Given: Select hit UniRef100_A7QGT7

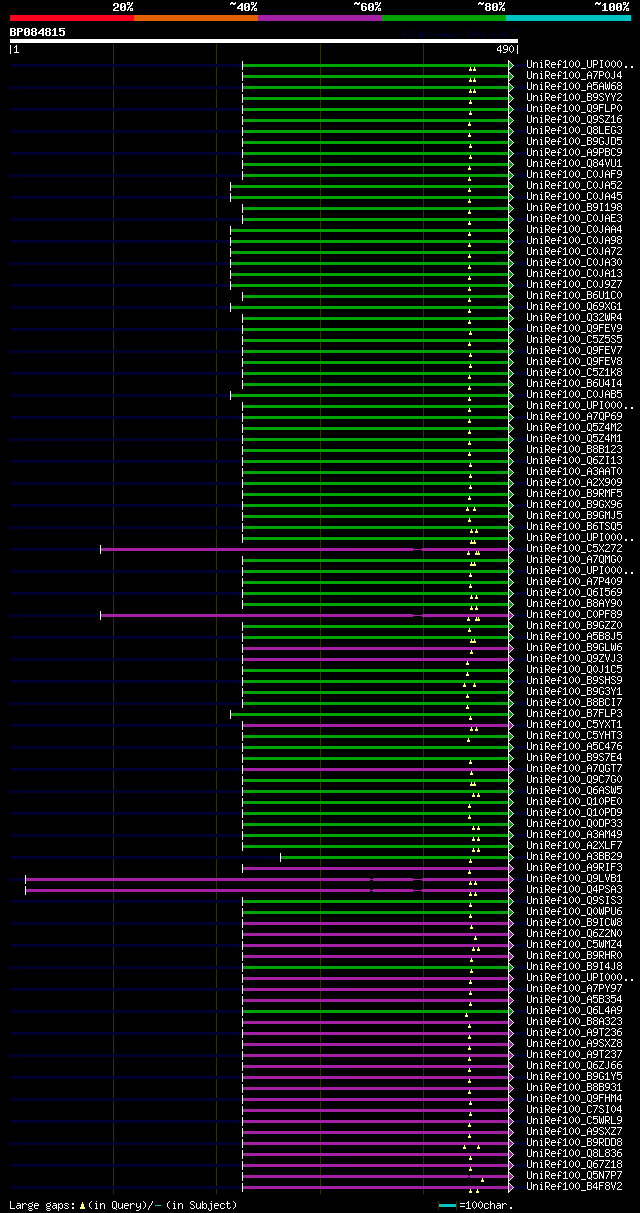Looking at the screenshot, I should (x=574, y=768).
